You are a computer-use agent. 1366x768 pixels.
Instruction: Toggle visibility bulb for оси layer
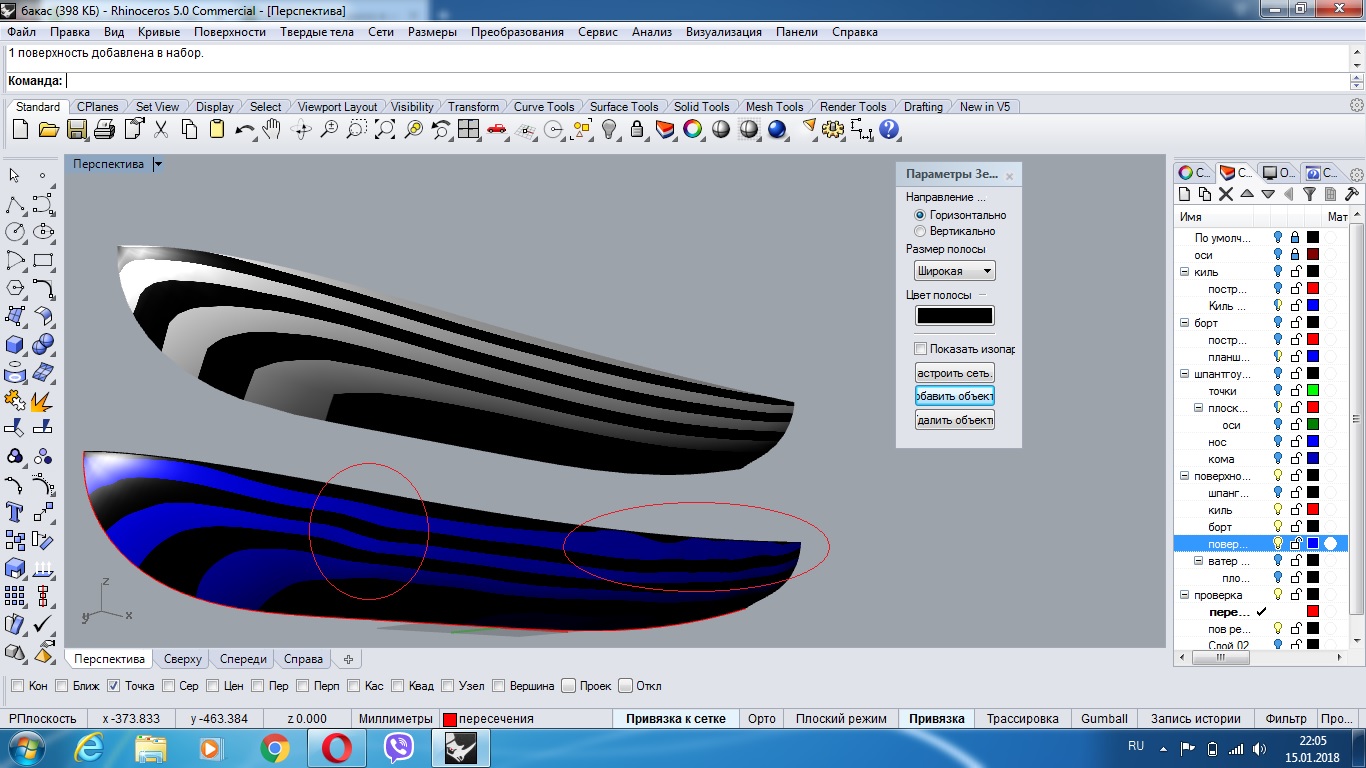[x=1277, y=255]
